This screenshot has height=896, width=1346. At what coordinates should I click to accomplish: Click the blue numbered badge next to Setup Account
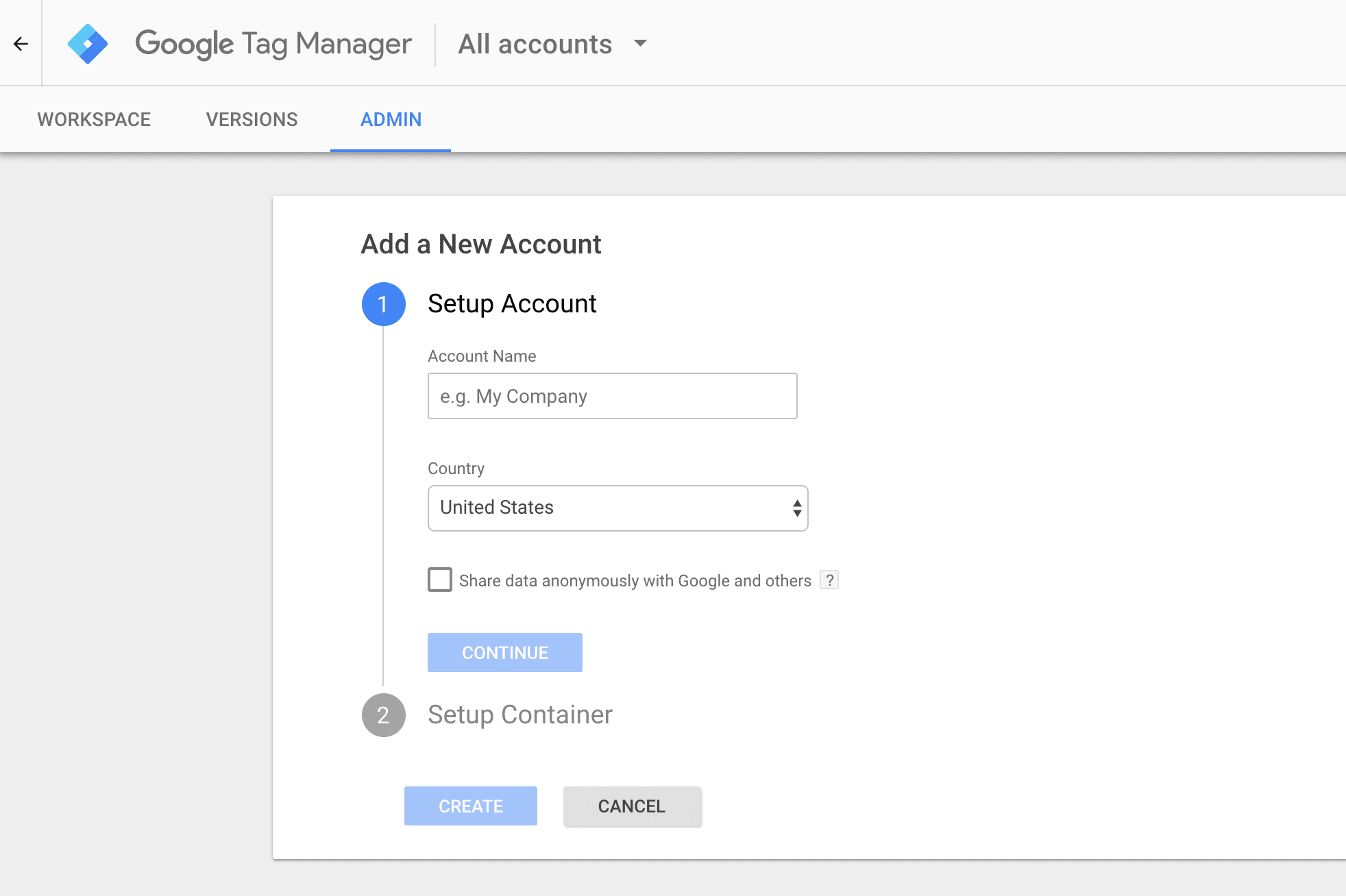tap(383, 303)
